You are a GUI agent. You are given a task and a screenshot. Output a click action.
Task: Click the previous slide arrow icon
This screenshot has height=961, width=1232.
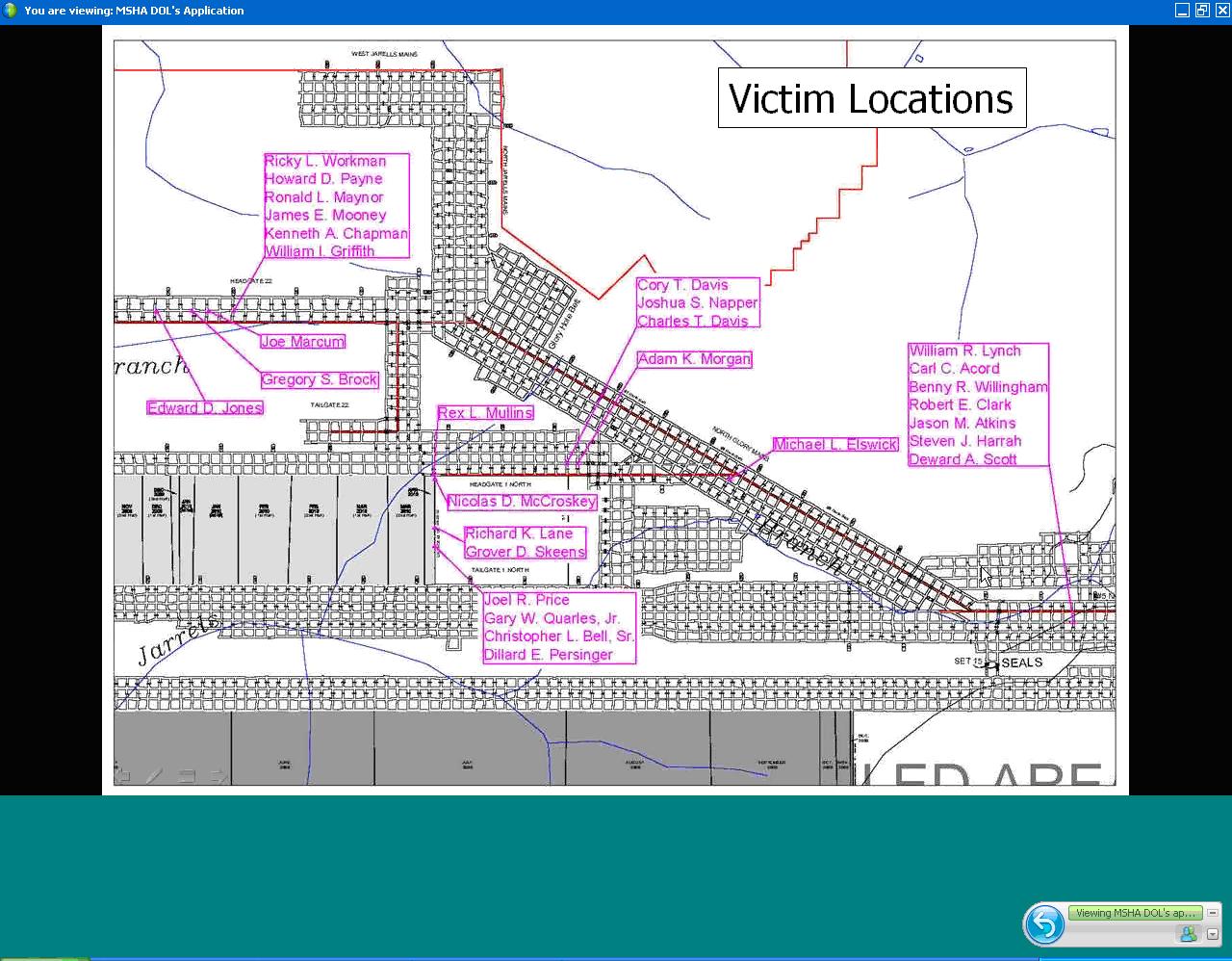coord(122,776)
